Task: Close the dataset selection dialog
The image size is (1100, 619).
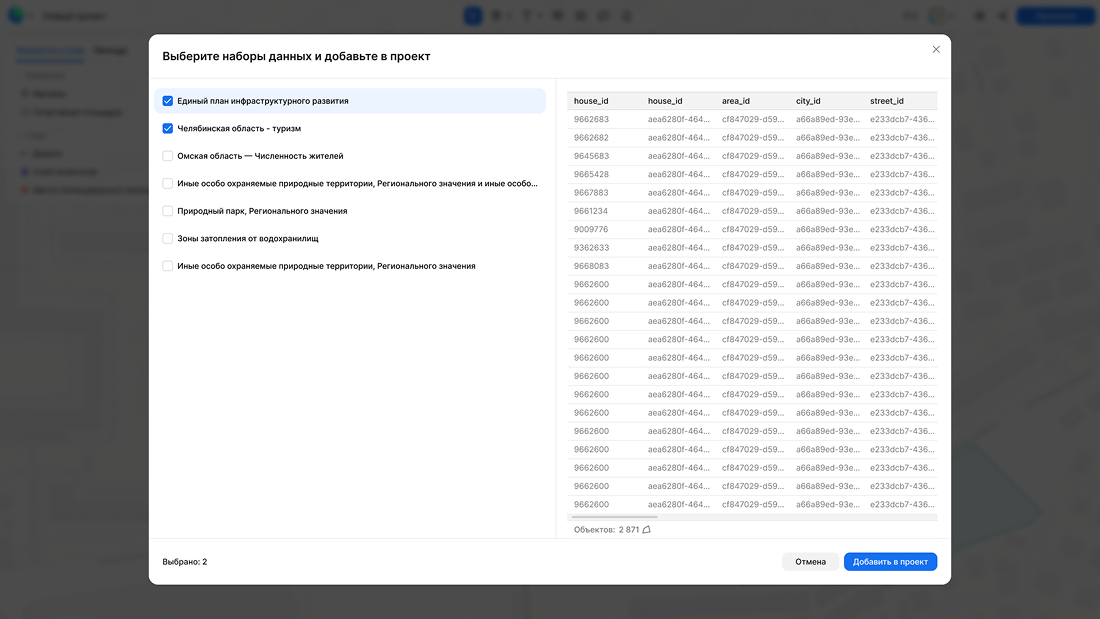Action: pyautogui.click(x=936, y=49)
